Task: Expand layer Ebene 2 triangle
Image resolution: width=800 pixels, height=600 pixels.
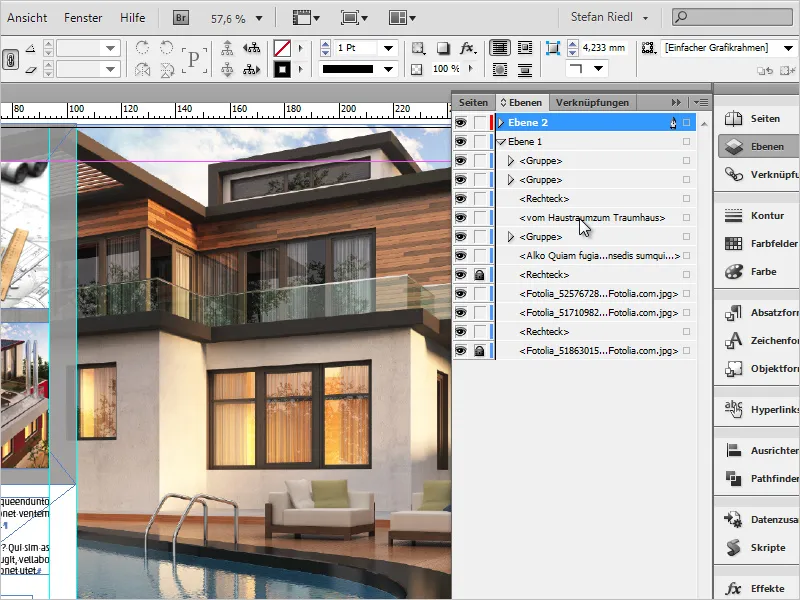Action: coord(501,122)
